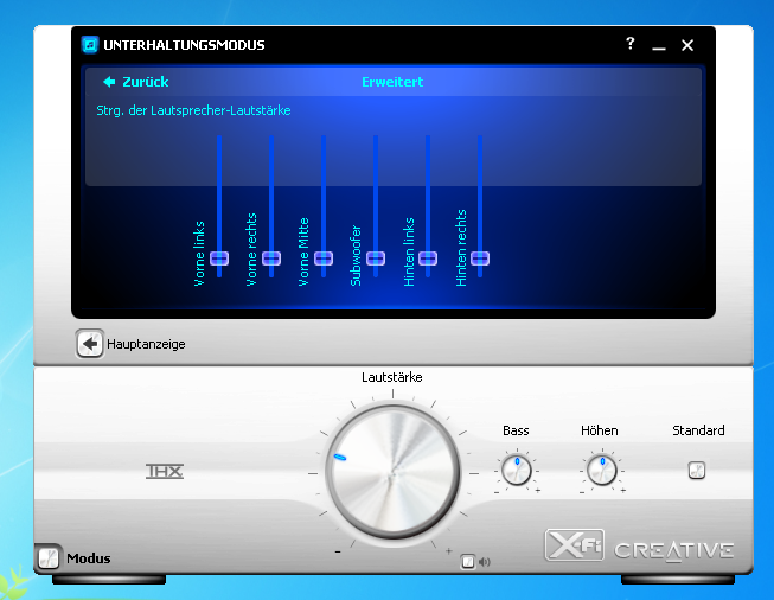The width and height of the screenshot is (774, 600).
Task: Click the Hinten rechts slider handle
Action: [480, 258]
